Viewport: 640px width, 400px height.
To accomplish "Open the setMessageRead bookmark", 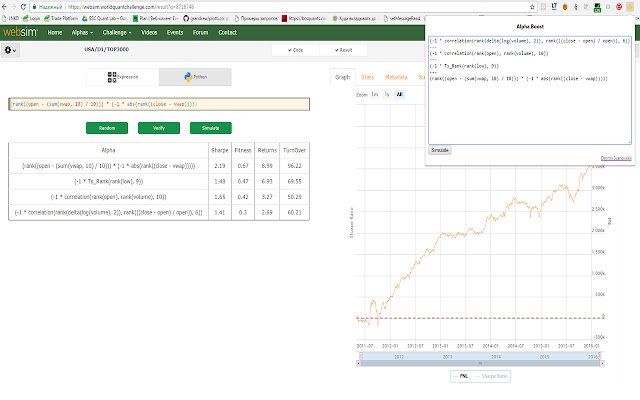I will [x=402, y=18].
